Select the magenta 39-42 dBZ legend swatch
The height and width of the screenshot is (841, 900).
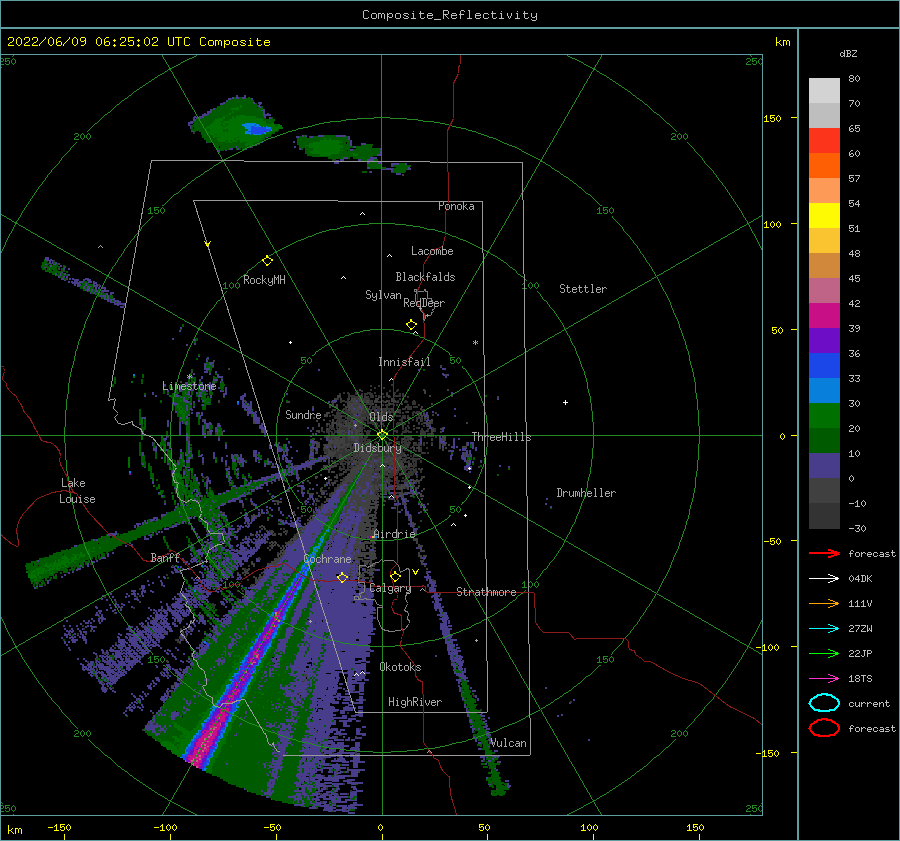click(x=824, y=316)
